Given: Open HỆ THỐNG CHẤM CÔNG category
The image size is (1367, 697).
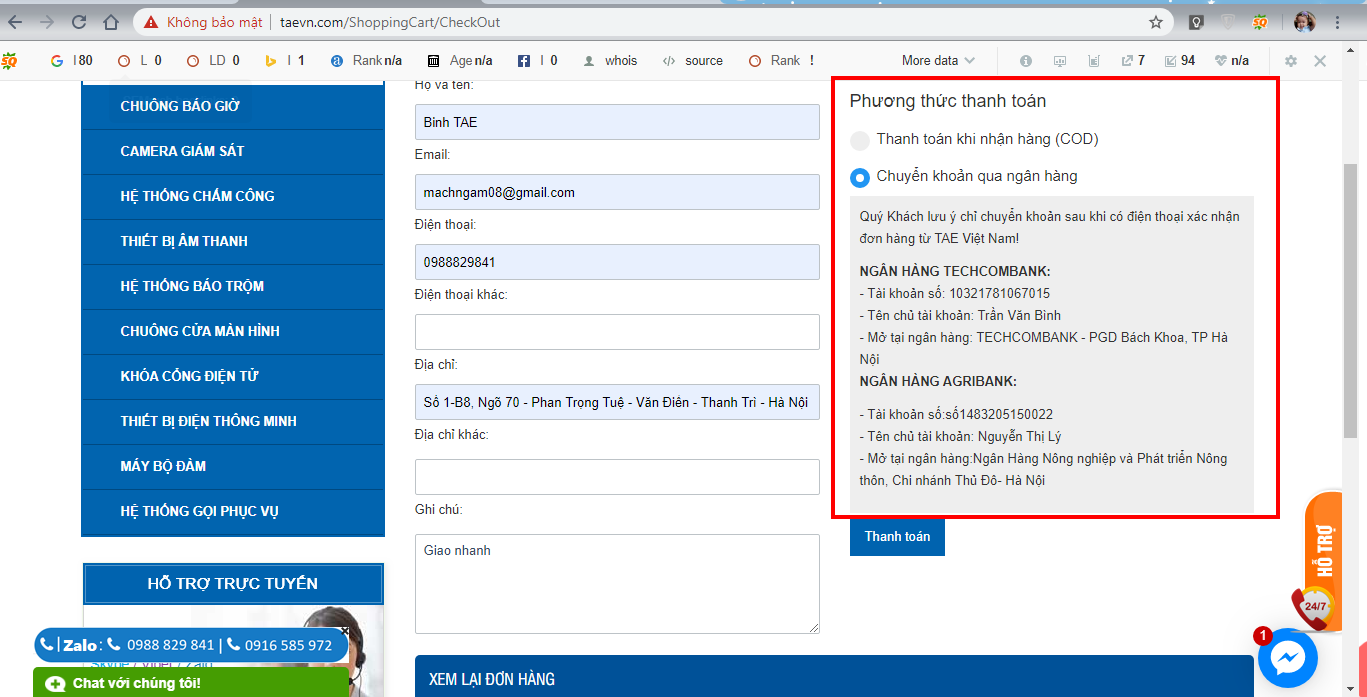Looking at the screenshot, I should [x=233, y=196].
